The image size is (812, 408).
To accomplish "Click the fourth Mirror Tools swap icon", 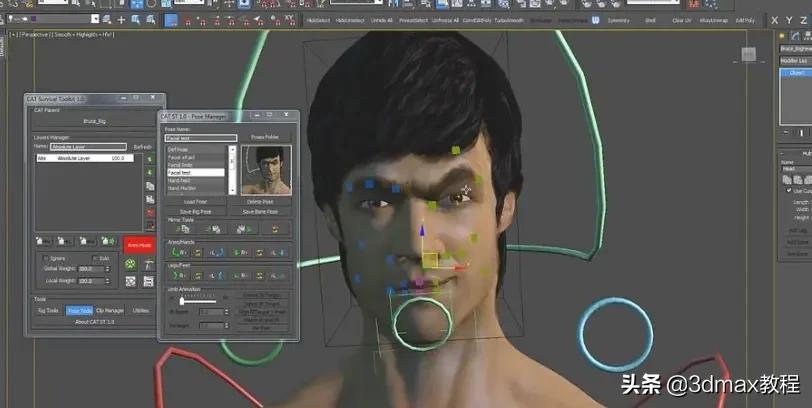I will pyautogui.click(x=274, y=228).
